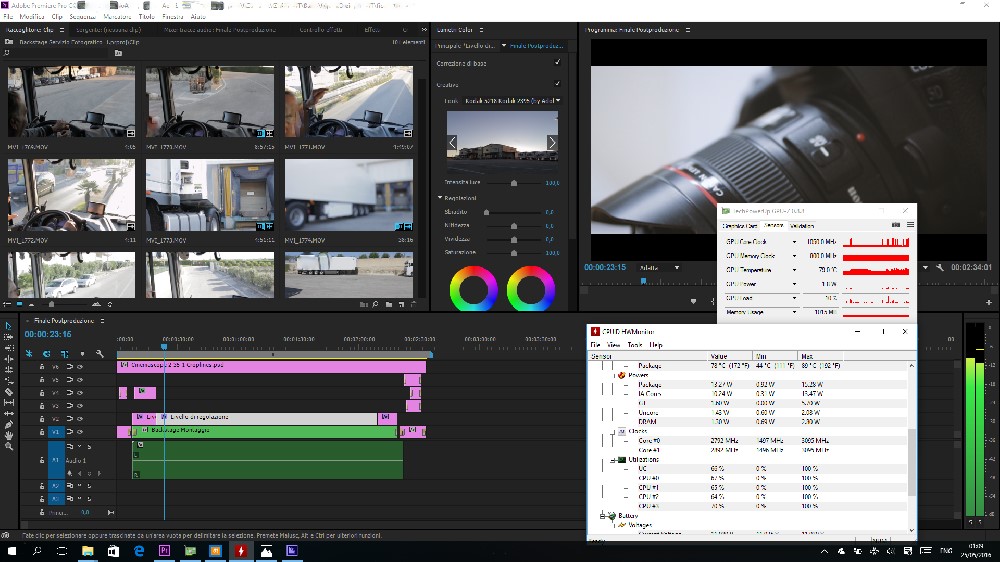This screenshot has height=562, width=1000.
Task: Collapse the Regolazioni section
Action: click(x=440, y=198)
